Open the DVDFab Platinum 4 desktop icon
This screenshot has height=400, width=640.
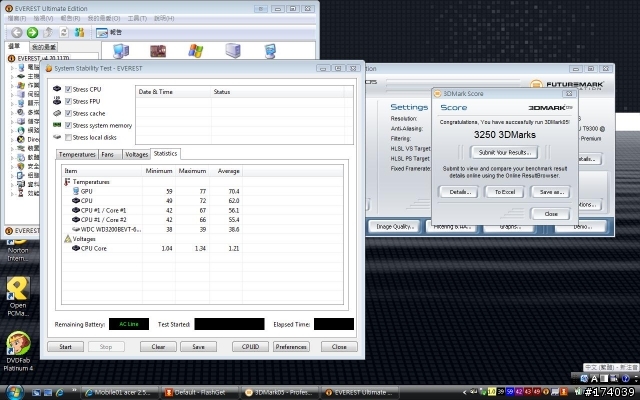[18, 351]
